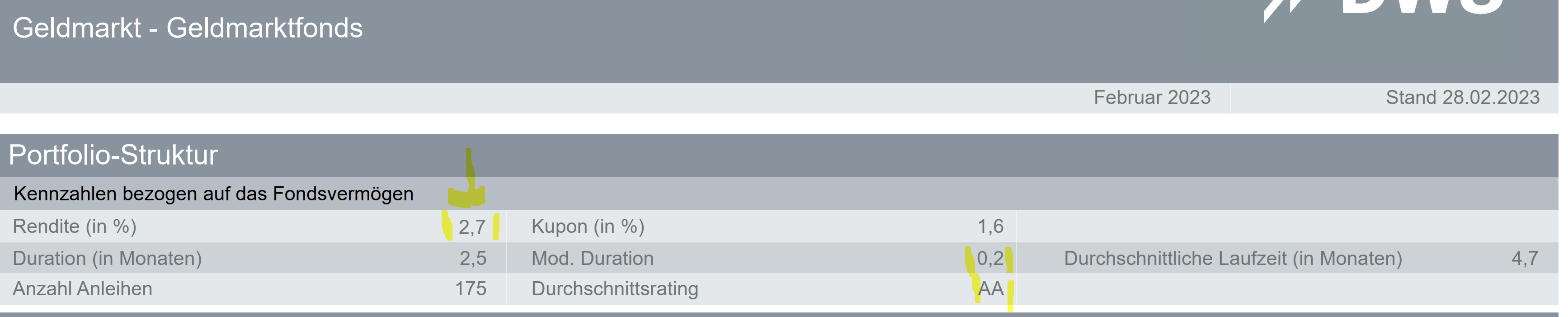Click Kennzahlen bezogen auf das Fondsvermögen subheading
Image resolution: width=1568 pixels, height=317 pixels.
pos(213,194)
